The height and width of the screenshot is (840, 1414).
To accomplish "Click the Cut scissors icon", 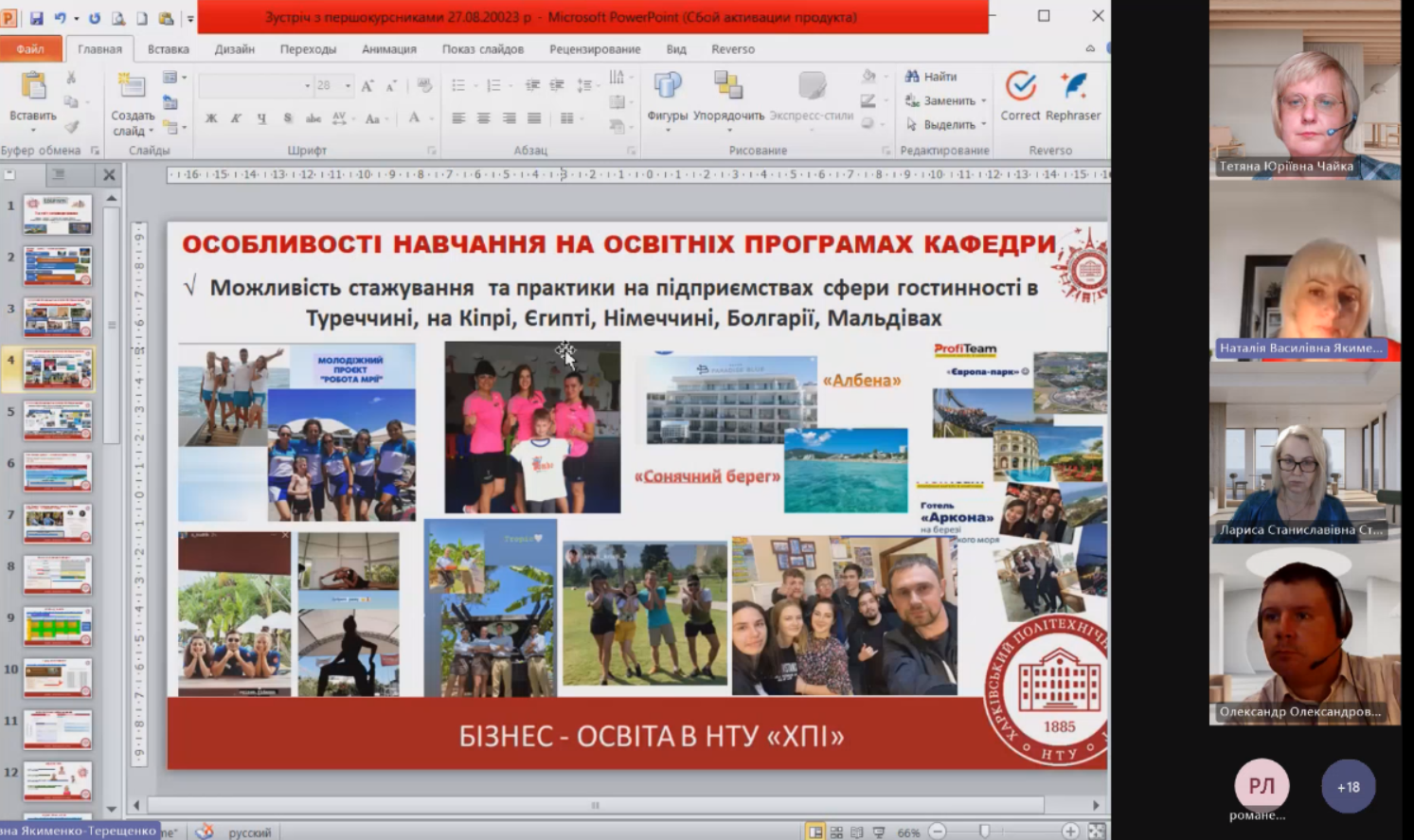I will [71, 78].
